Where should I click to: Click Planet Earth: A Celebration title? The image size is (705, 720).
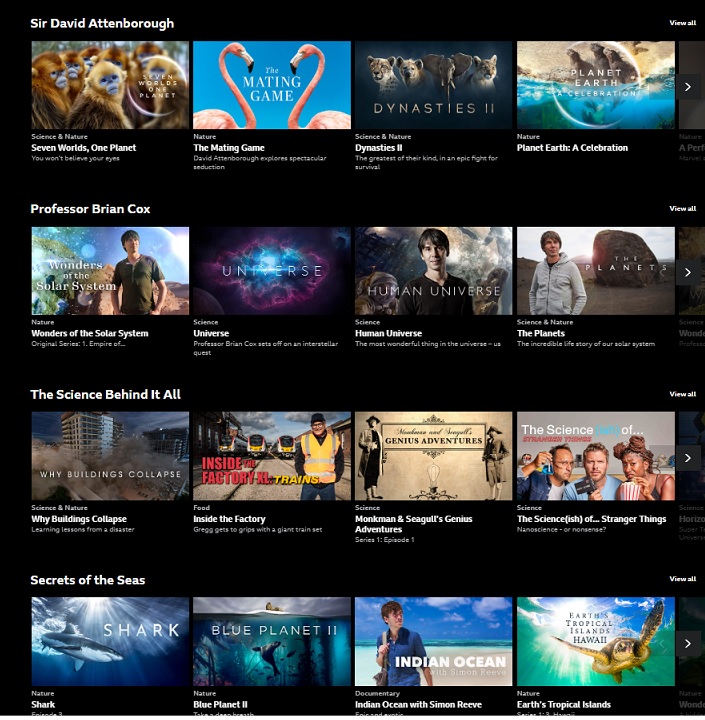coord(572,148)
